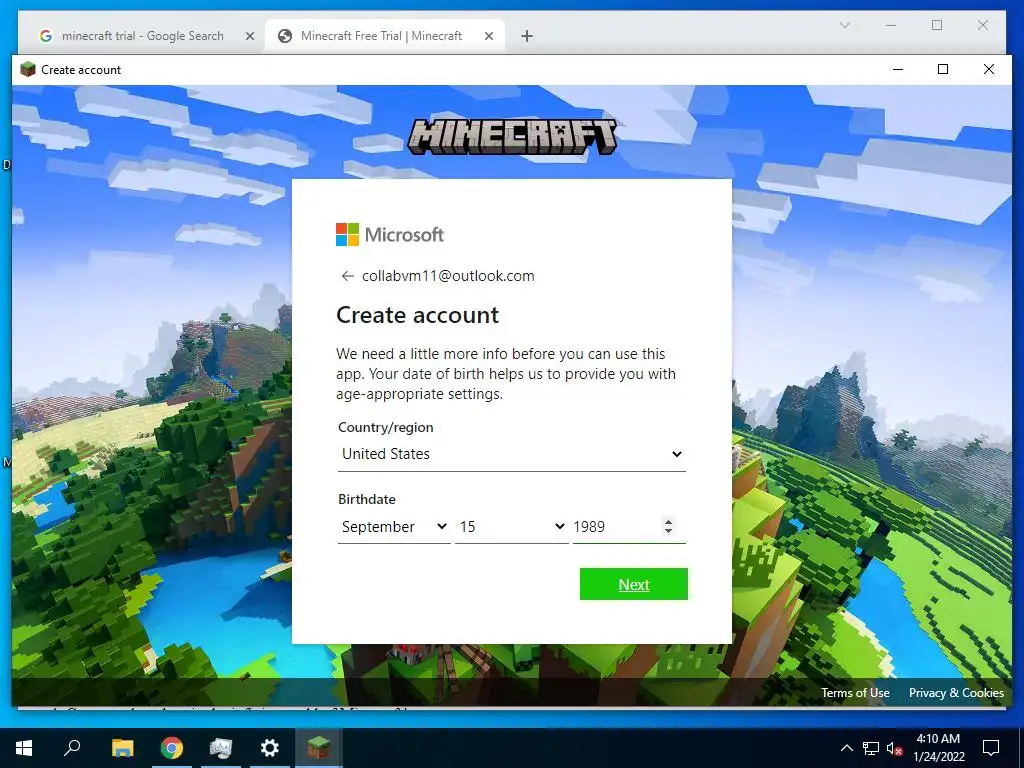Open the Settings gear on the taskbar
Image resolution: width=1024 pixels, height=768 pixels.
[270, 748]
